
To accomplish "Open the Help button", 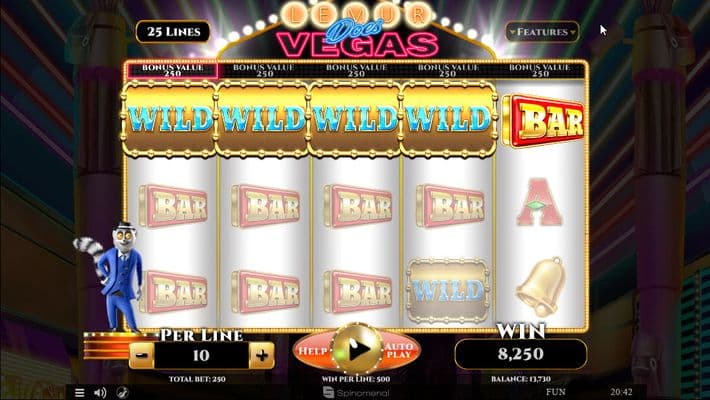I will (x=313, y=351).
